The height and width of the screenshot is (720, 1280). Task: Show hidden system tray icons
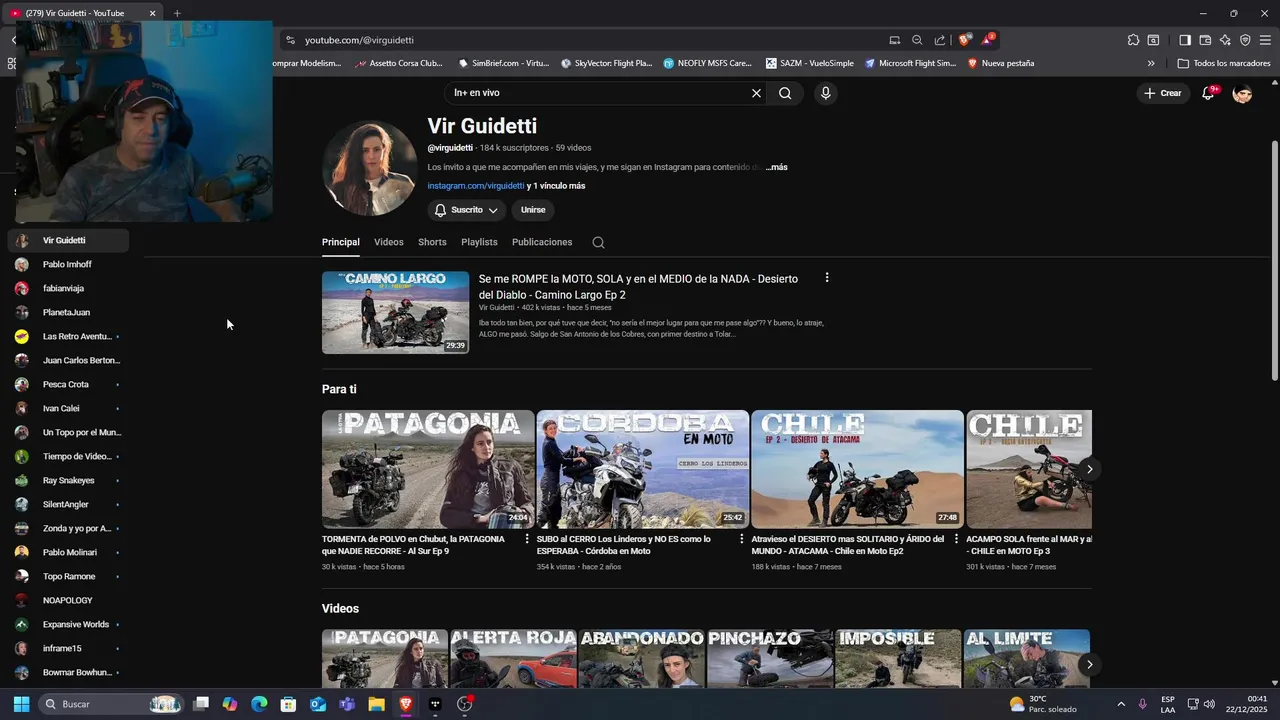coord(1120,704)
